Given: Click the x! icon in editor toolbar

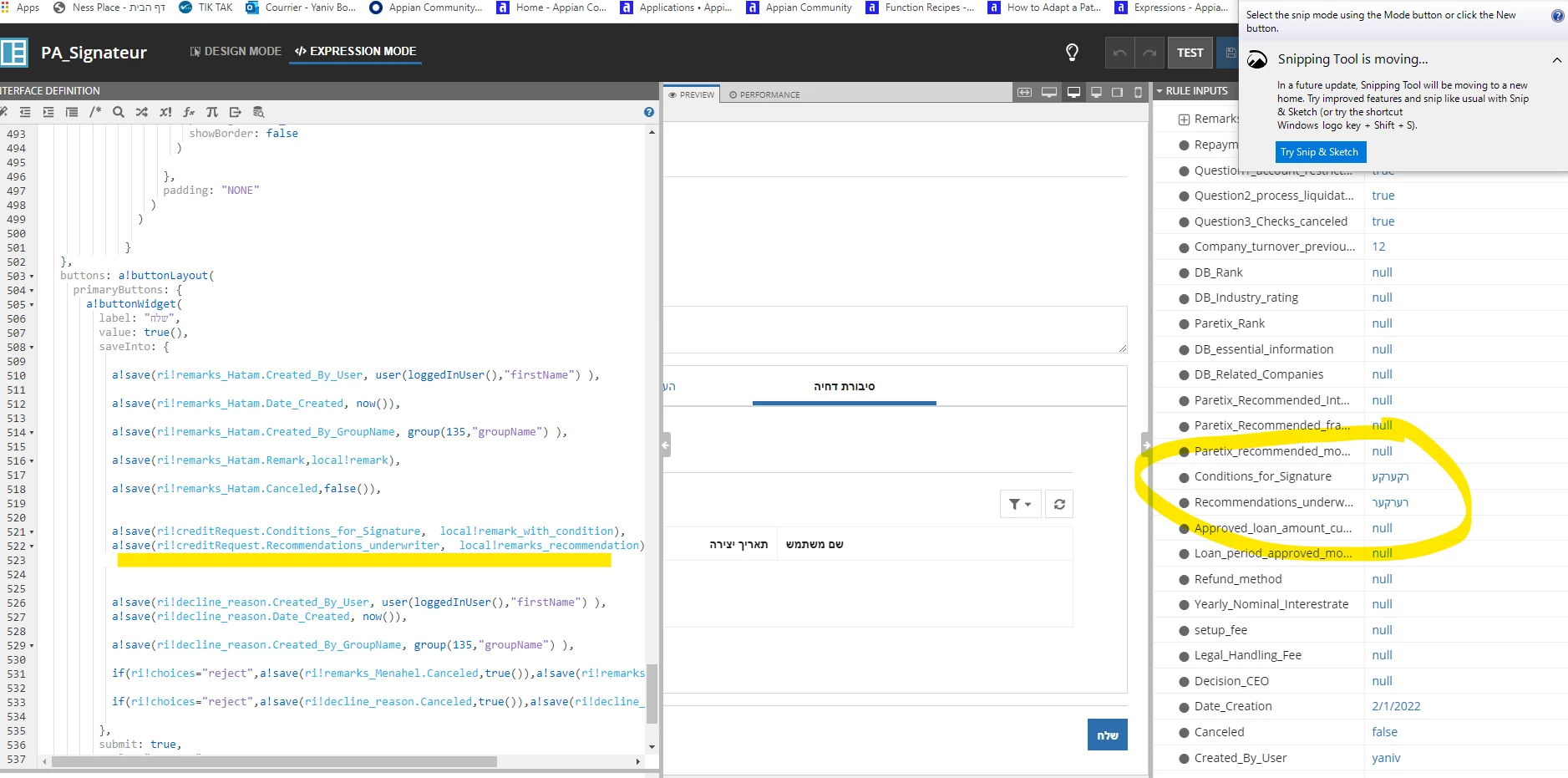Looking at the screenshot, I should coord(165,112).
